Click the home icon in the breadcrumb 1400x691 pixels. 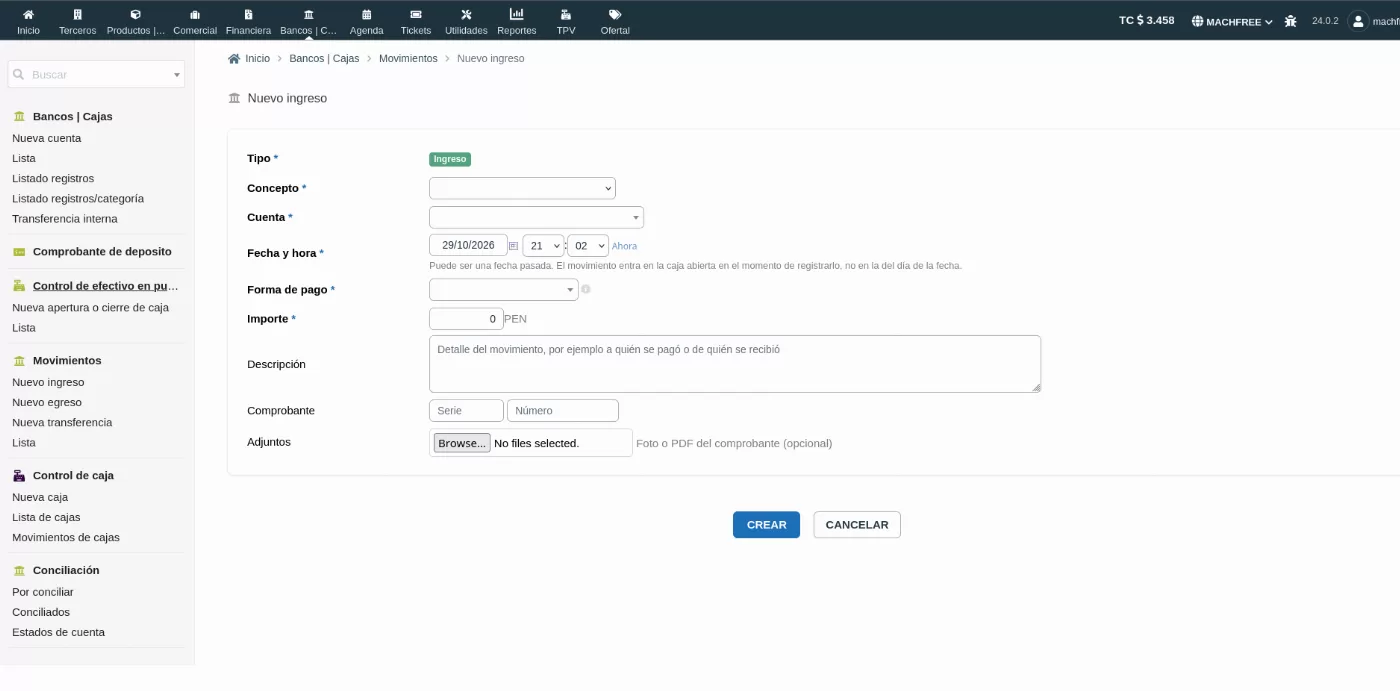pyautogui.click(x=234, y=58)
